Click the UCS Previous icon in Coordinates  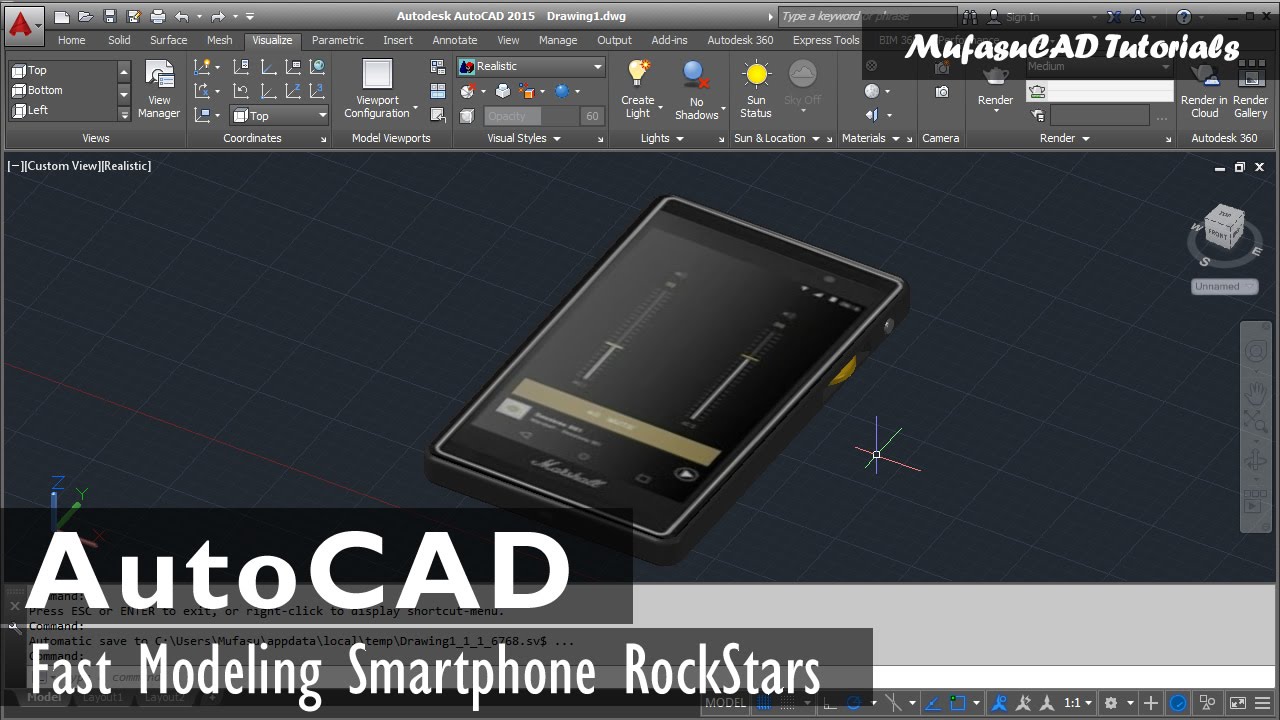pos(241,91)
